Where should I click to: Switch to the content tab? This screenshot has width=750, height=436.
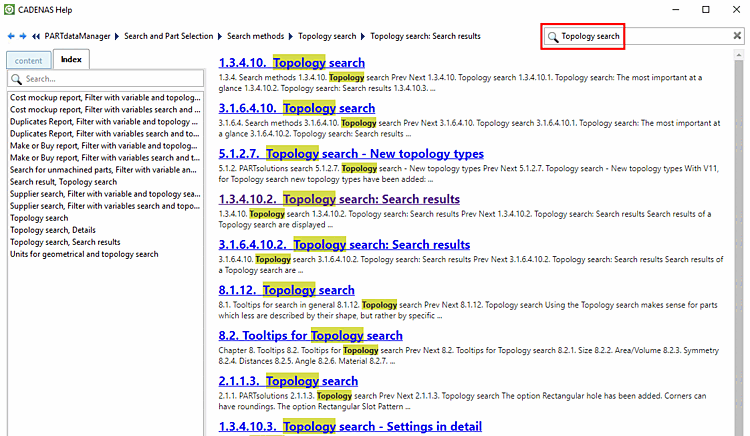[29, 61]
